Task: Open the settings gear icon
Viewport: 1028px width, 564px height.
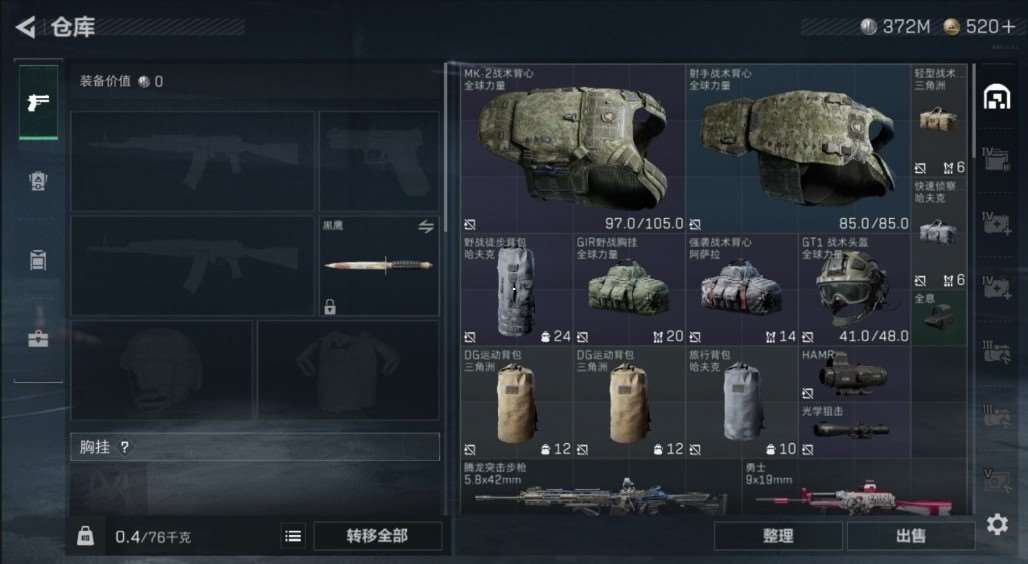Action: coord(997,524)
